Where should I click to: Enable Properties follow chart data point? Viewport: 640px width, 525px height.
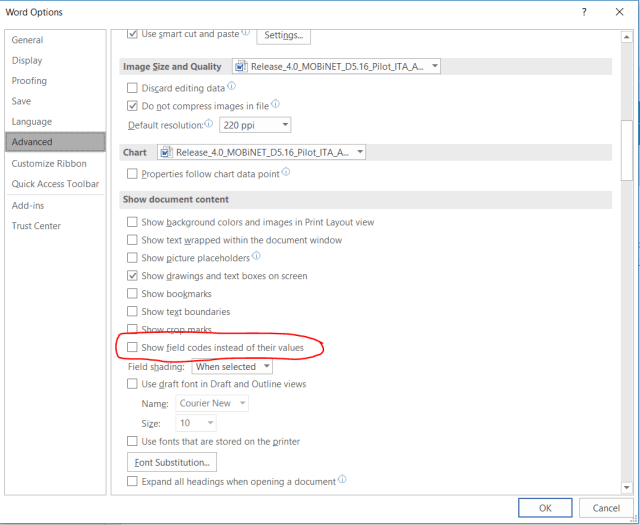(132, 174)
